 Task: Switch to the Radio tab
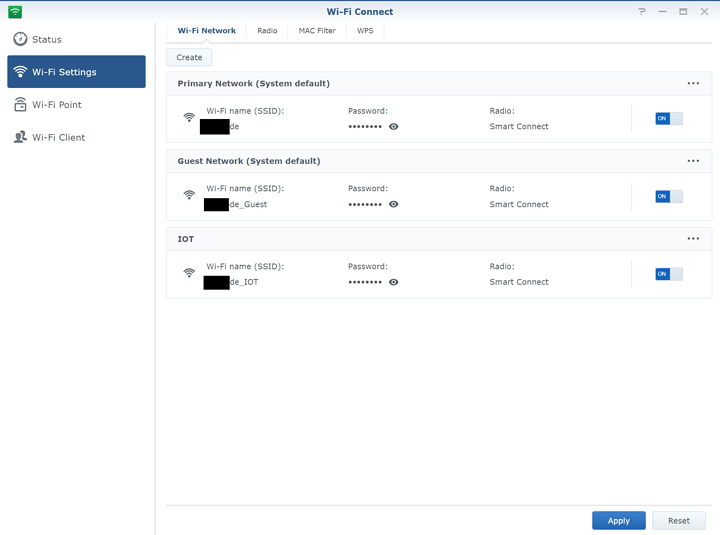(267, 31)
